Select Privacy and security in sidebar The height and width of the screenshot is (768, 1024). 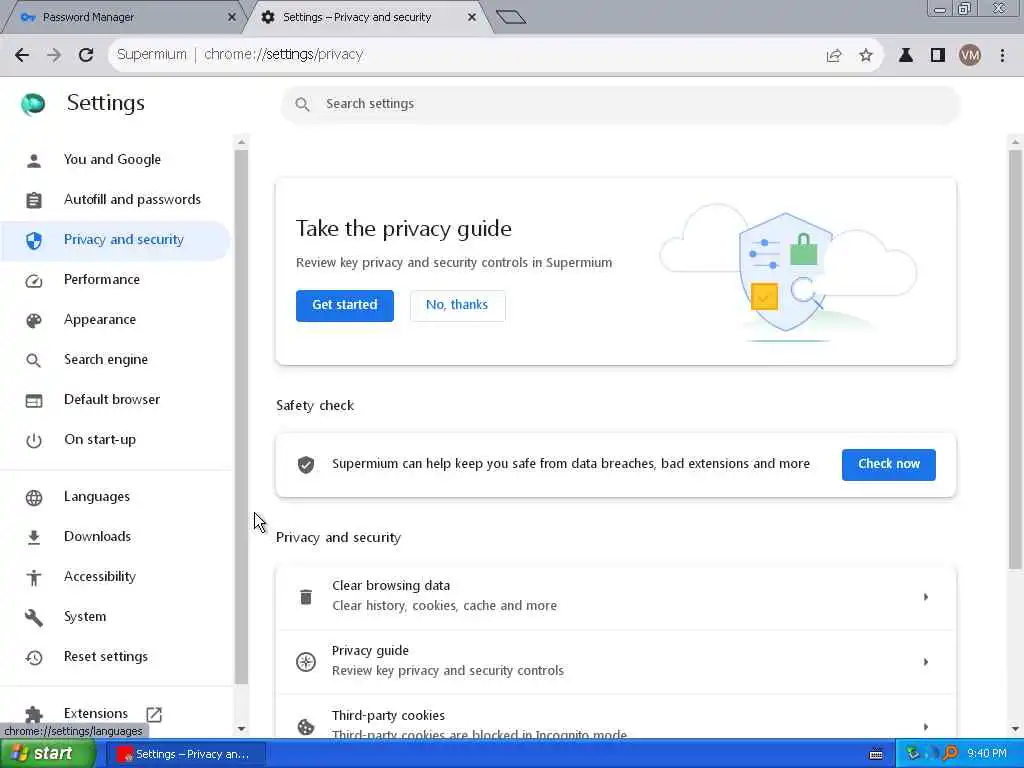coord(115,240)
